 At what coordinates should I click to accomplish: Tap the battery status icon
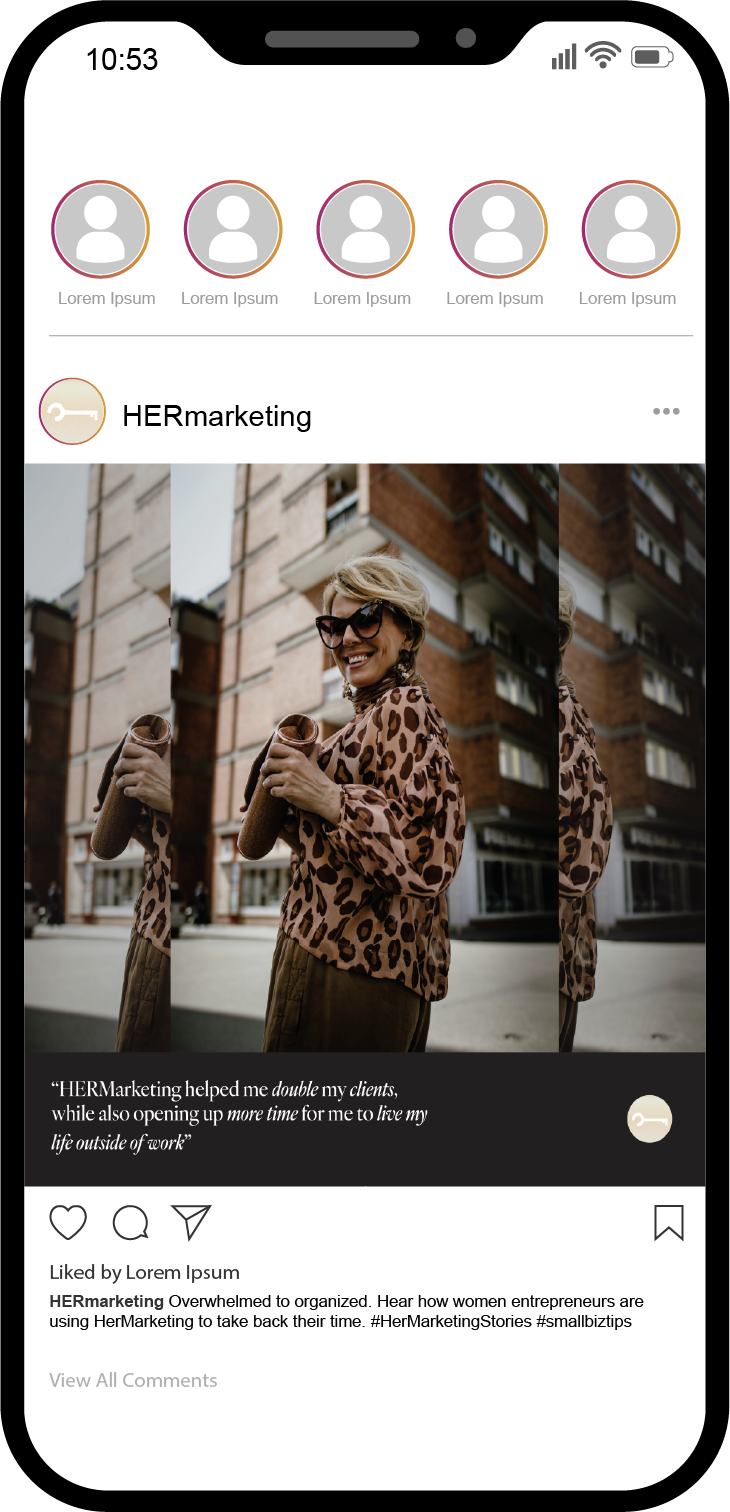(652, 57)
